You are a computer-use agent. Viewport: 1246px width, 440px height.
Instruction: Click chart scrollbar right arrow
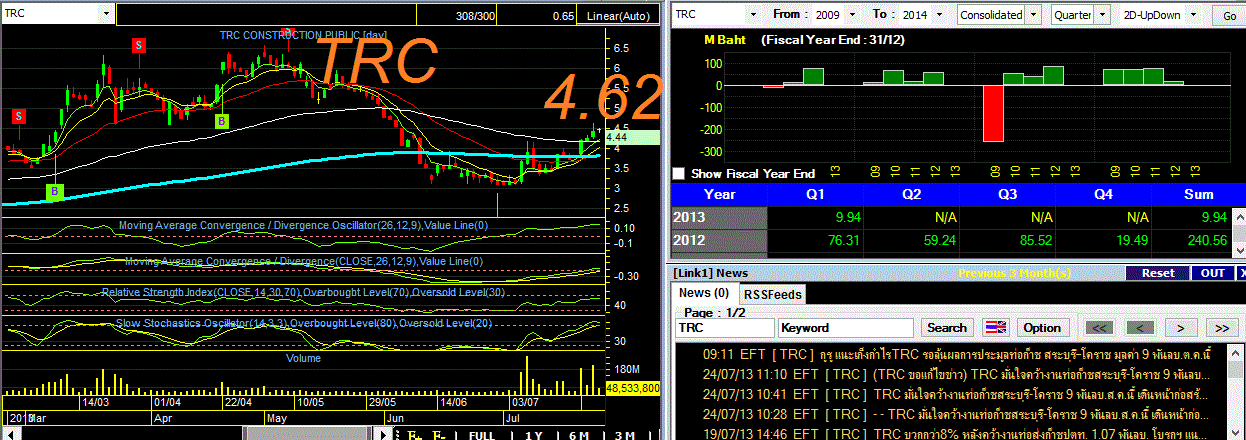pyautogui.click(x=384, y=435)
